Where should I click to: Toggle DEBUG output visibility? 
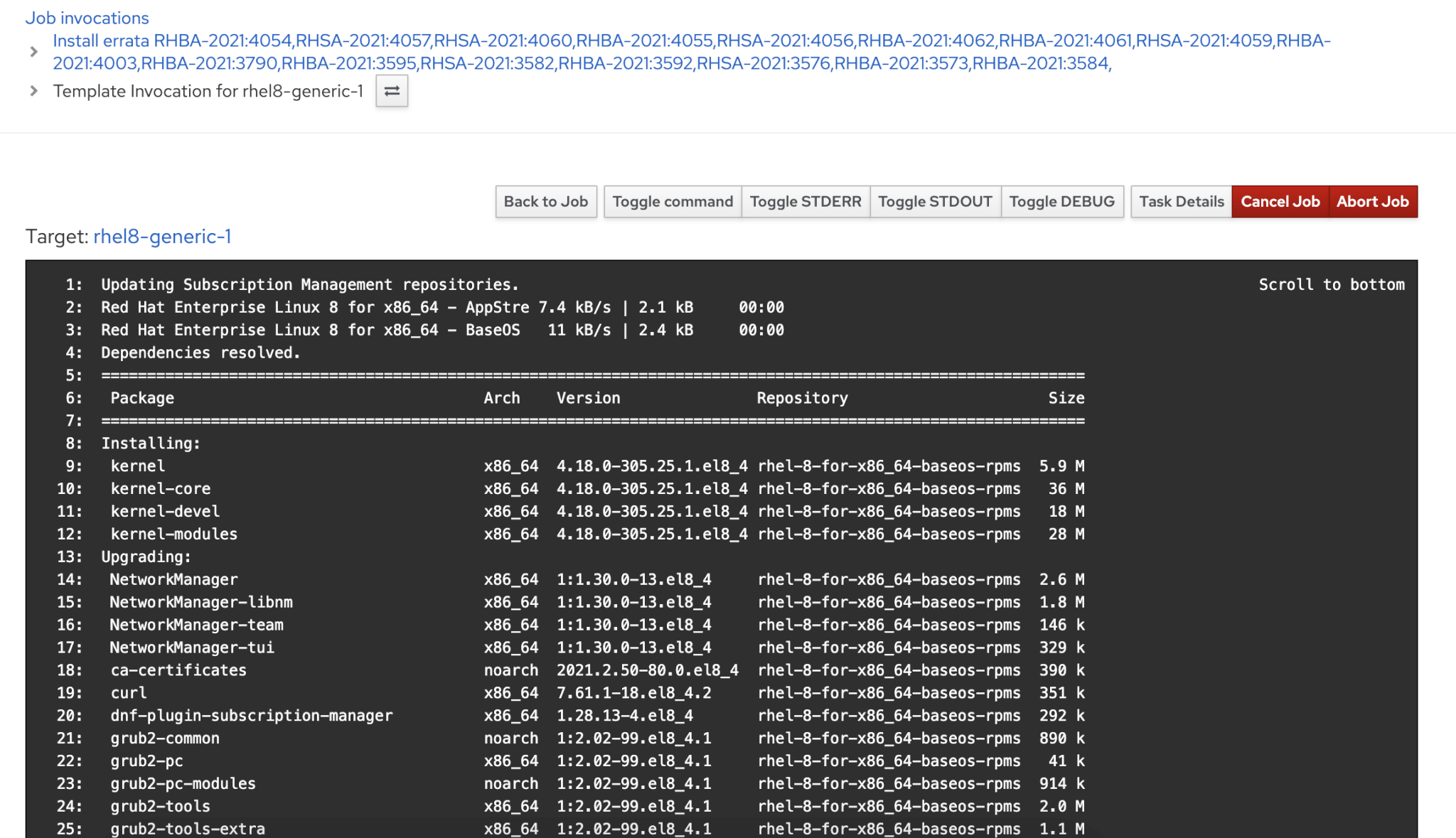coord(1061,202)
